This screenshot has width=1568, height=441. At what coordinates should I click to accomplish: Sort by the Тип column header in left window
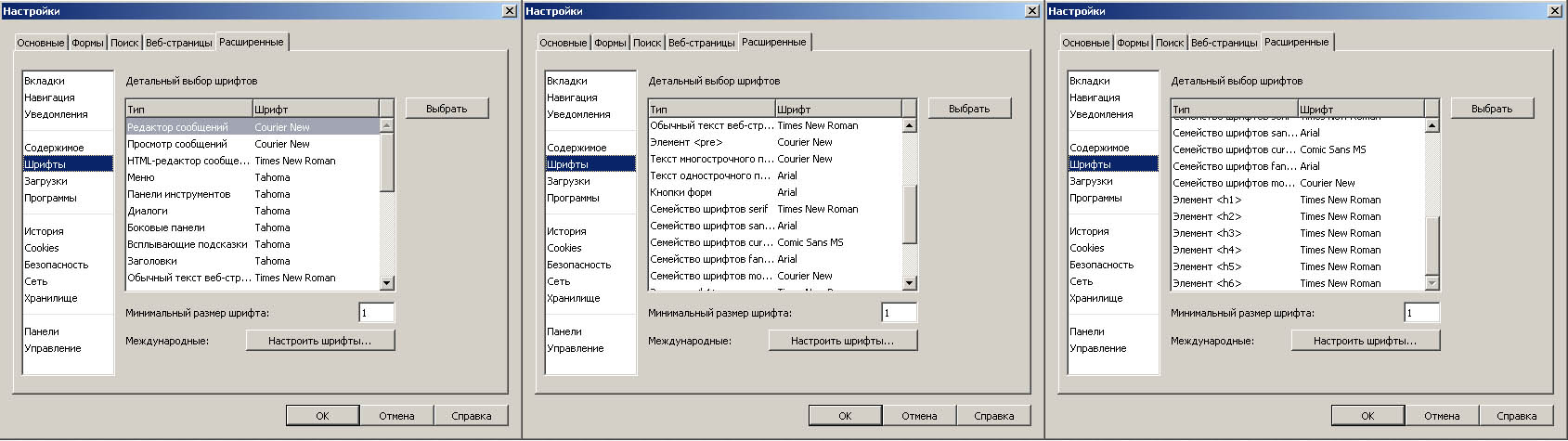[x=188, y=109]
